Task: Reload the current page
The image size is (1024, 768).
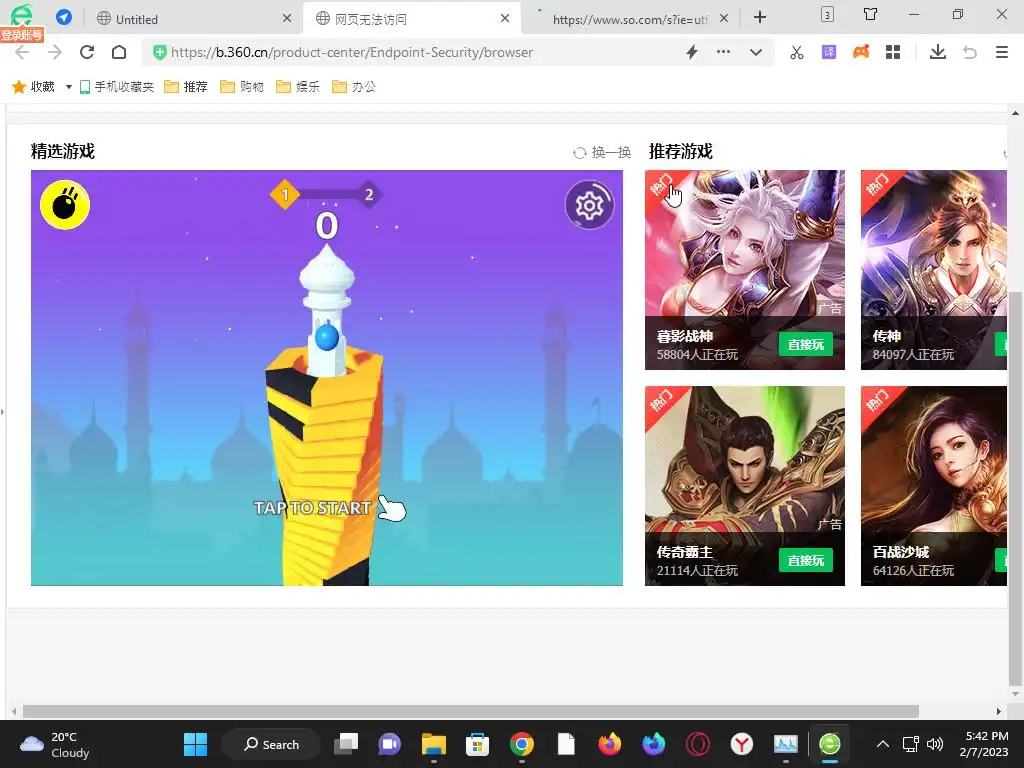Action: coord(87,52)
